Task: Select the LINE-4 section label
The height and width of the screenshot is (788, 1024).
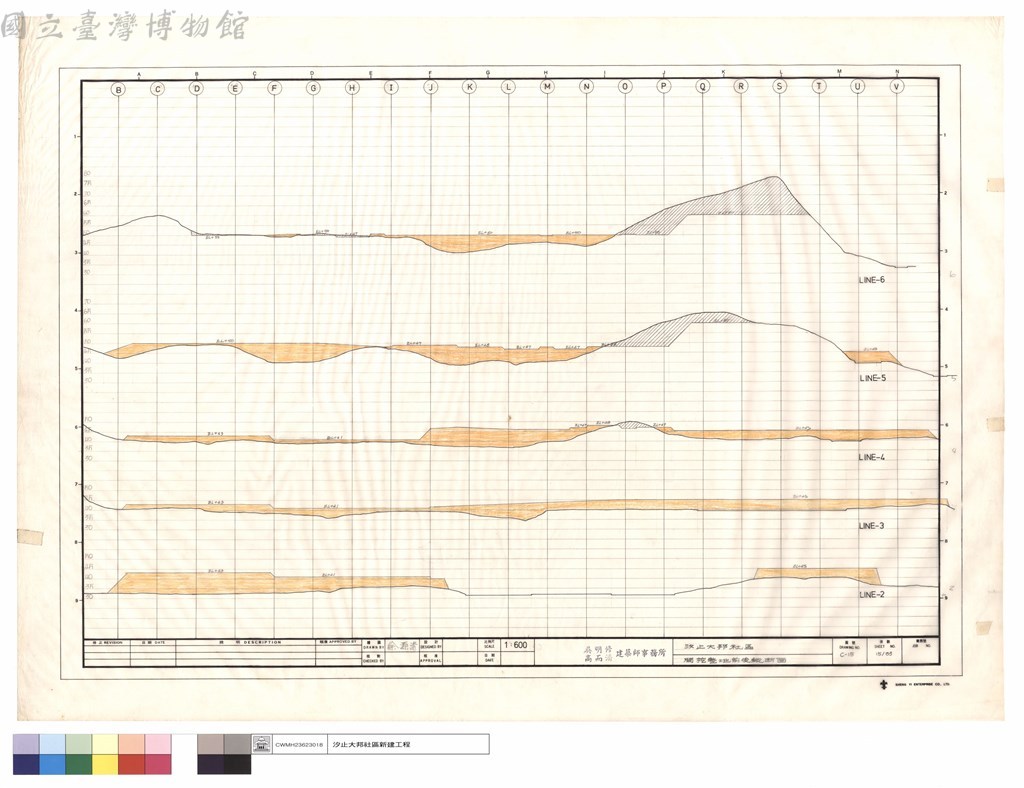Action: [x=872, y=457]
